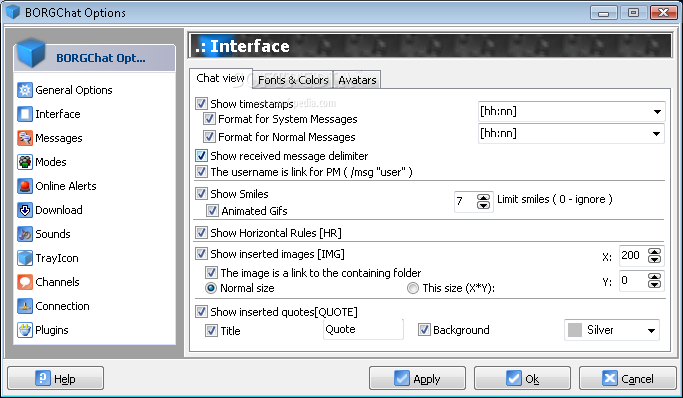Switch to the Fonts & Colors tab
Image resolution: width=683 pixels, height=398 pixels.
pyautogui.click(x=293, y=80)
